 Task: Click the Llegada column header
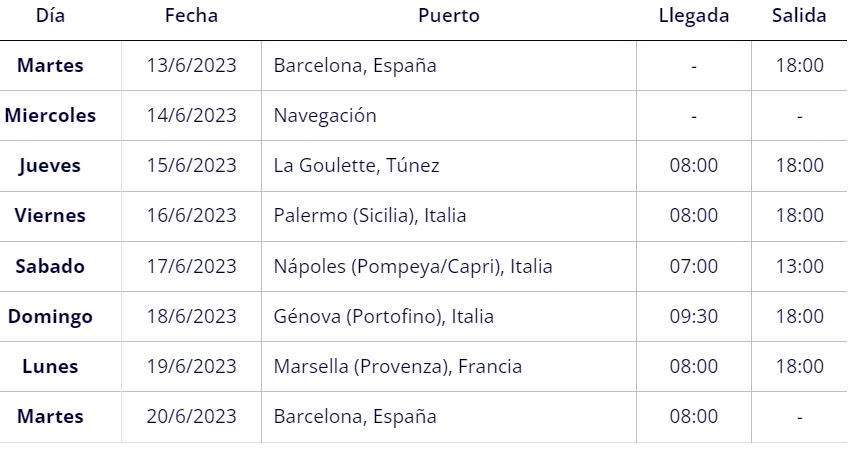[x=694, y=16]
